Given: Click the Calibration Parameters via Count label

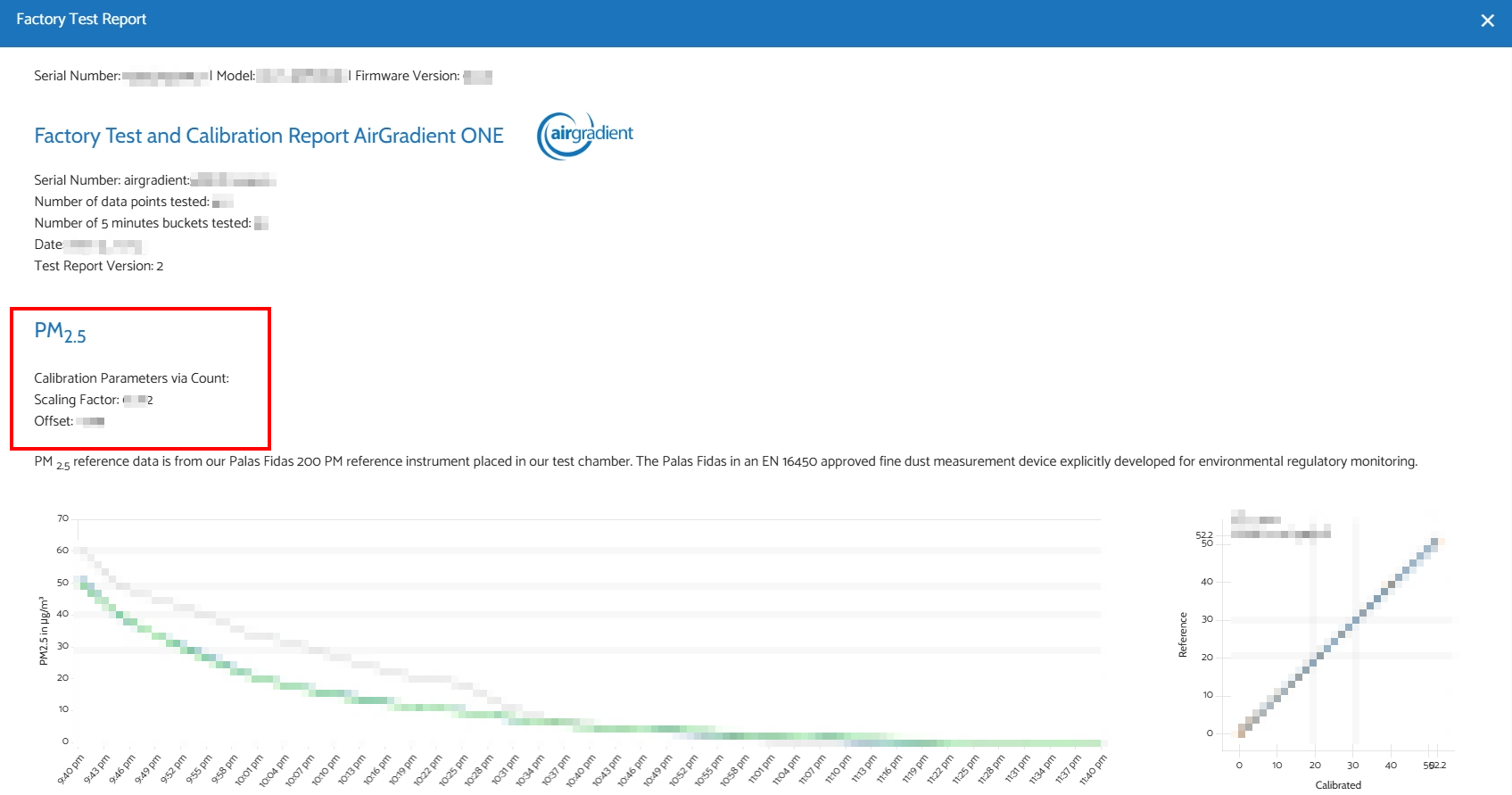Looking at the screenshot, I should (x=131, y=378).
